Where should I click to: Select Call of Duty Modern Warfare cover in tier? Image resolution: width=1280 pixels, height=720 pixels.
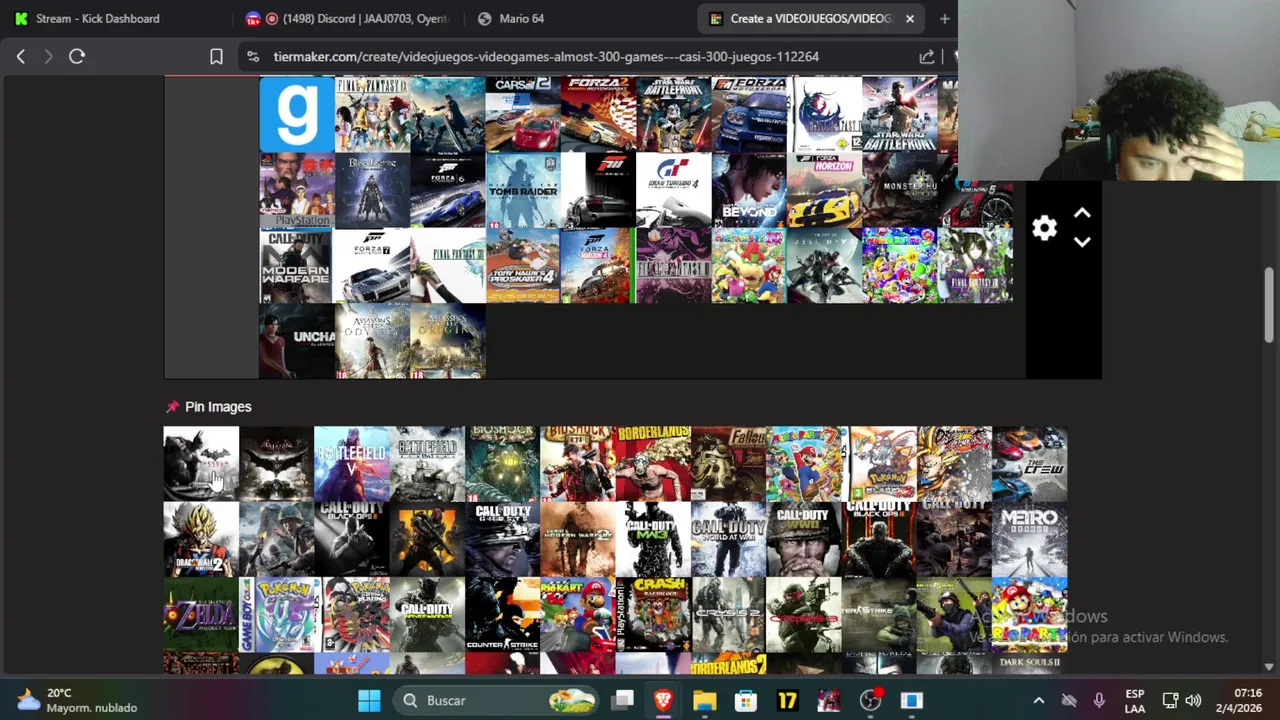297,266
